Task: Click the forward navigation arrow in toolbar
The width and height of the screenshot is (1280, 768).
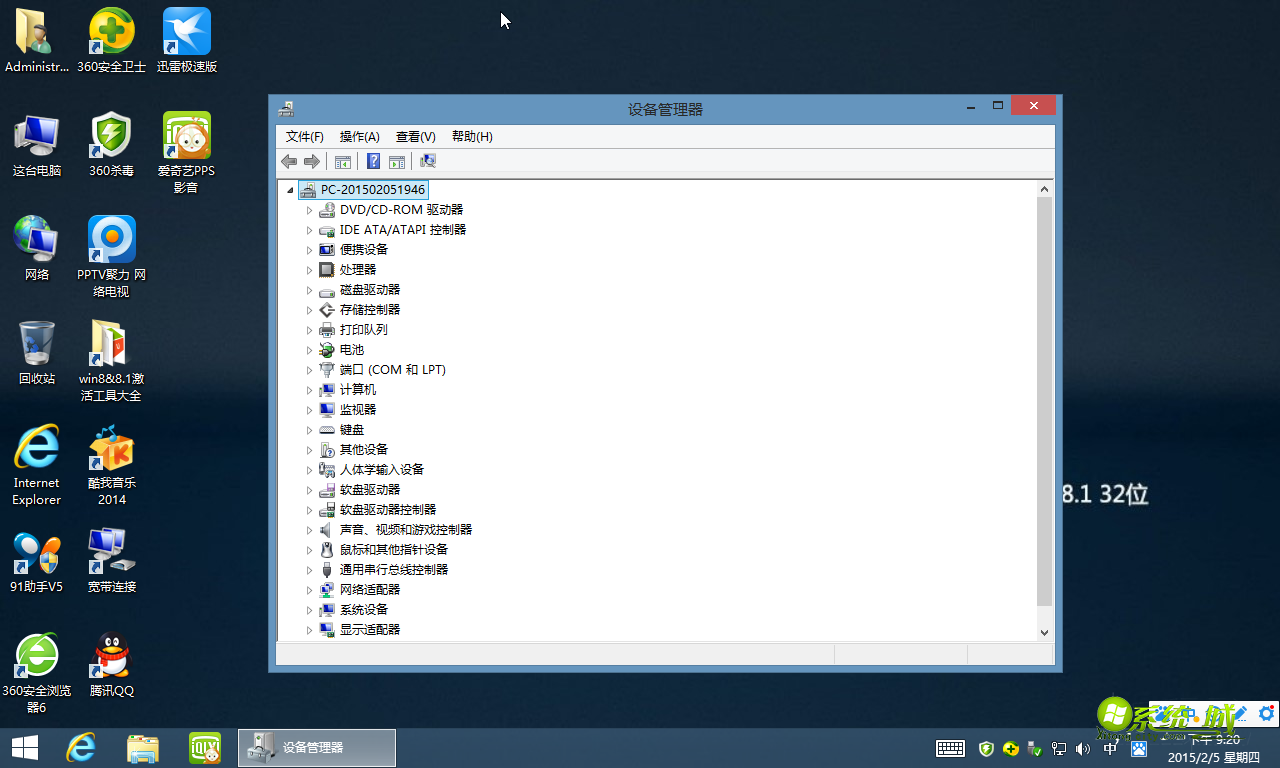Action: click(x=312, y=161)
